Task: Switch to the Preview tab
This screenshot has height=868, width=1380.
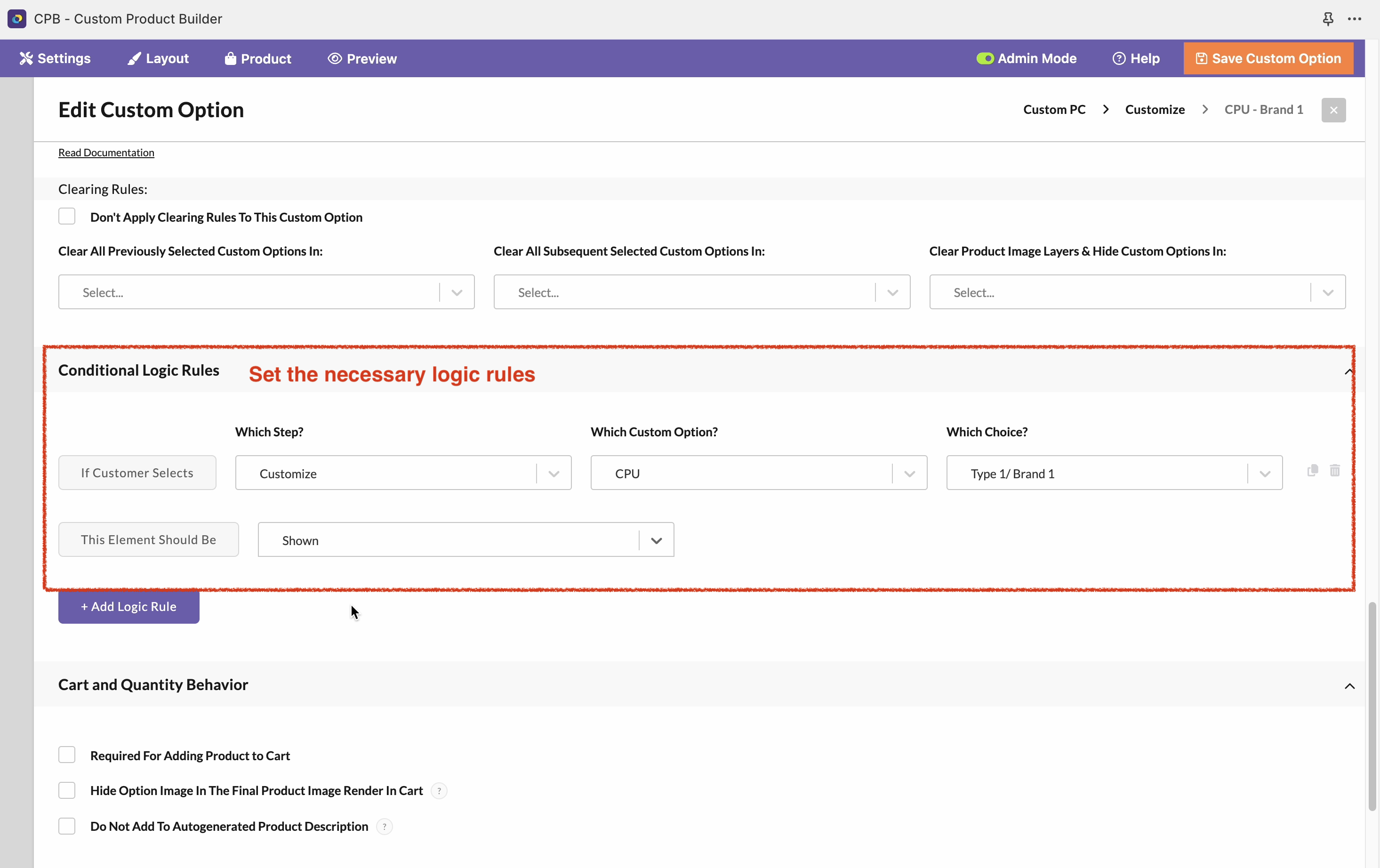Action: pos(362,58)
